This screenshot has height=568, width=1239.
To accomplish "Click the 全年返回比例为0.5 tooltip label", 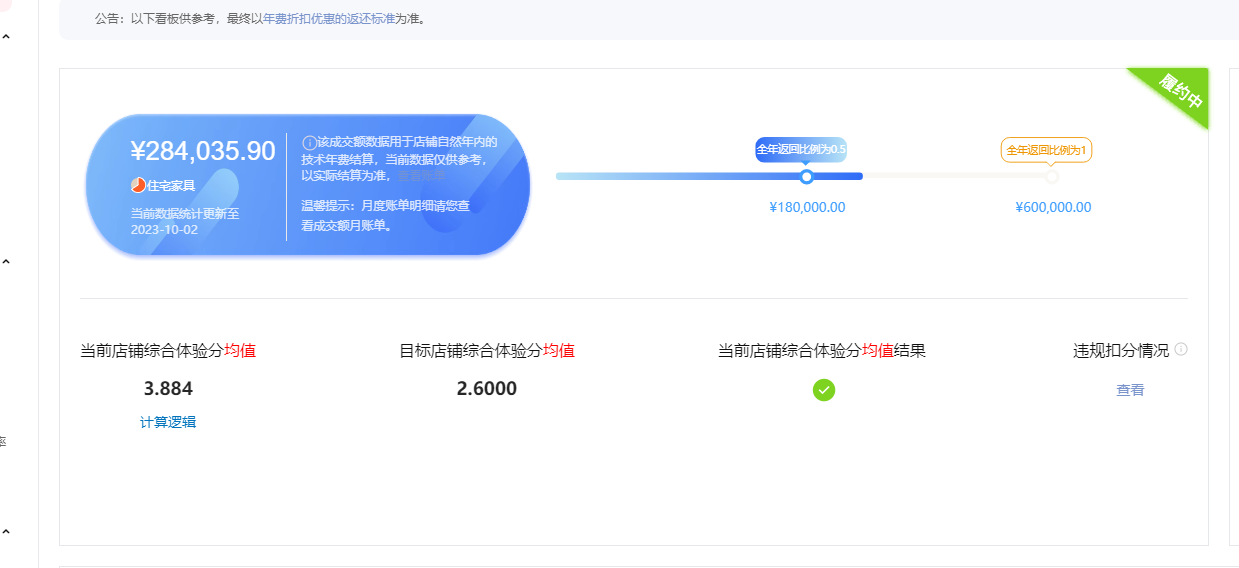I will [x=801, y=149].
